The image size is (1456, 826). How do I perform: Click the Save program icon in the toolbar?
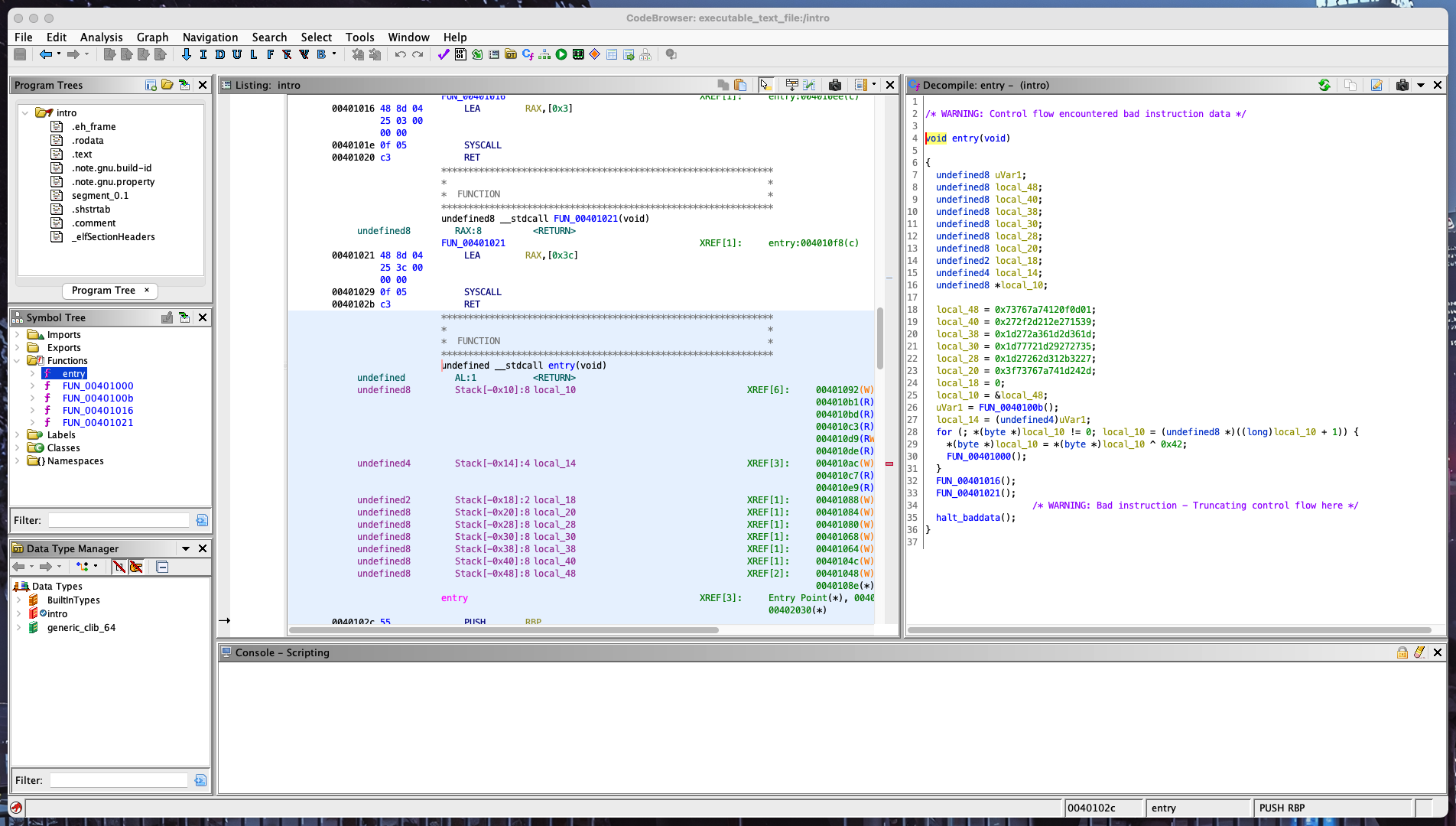tap(20, 54)
